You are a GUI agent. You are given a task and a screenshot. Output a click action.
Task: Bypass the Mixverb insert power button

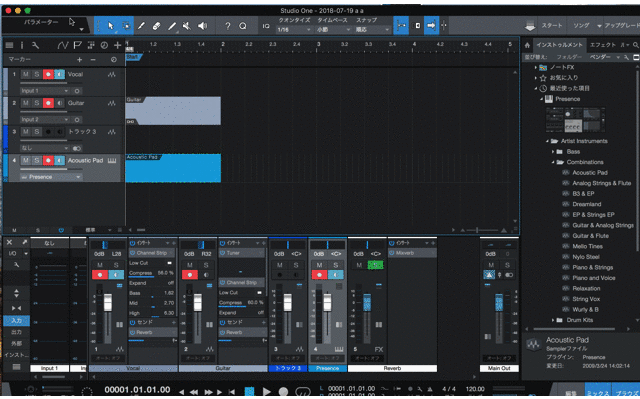(x=391, y=253)
